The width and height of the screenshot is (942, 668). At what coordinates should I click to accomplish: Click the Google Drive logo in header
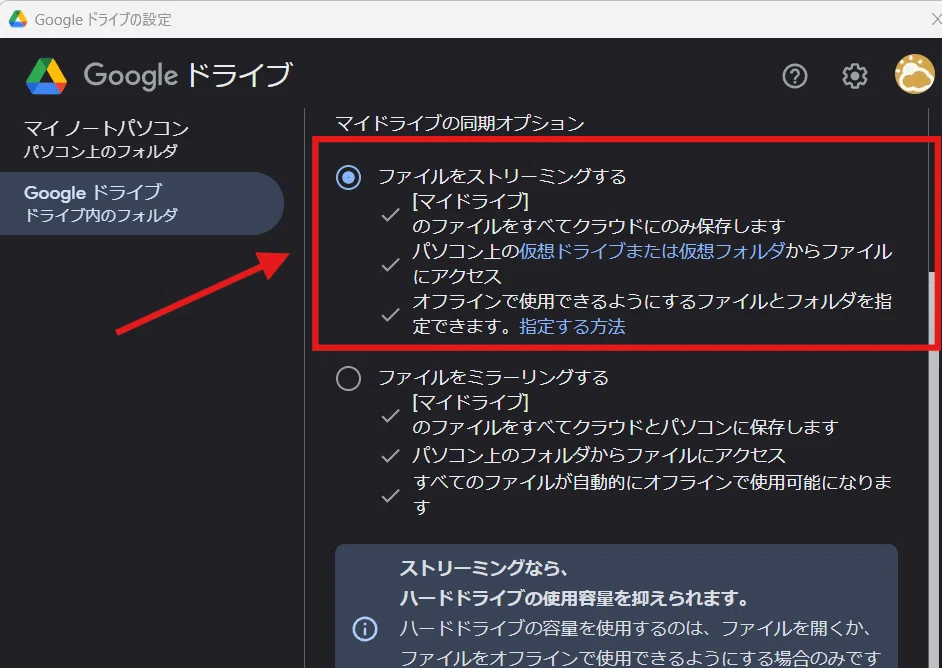pyautogui.click(x=46, y=76)
